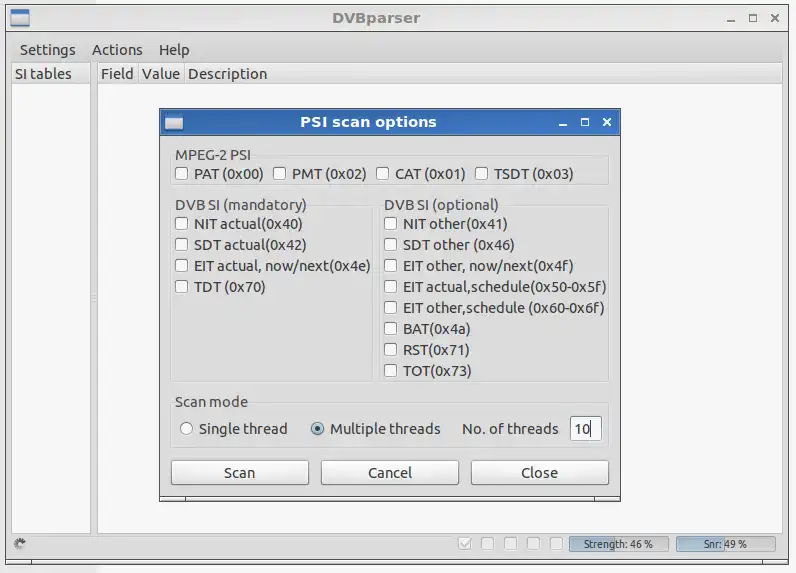Check EIT other, now/next(0x4f)
Screen dimensions: 796x573
pyautogui.click(x=390, y=265)
